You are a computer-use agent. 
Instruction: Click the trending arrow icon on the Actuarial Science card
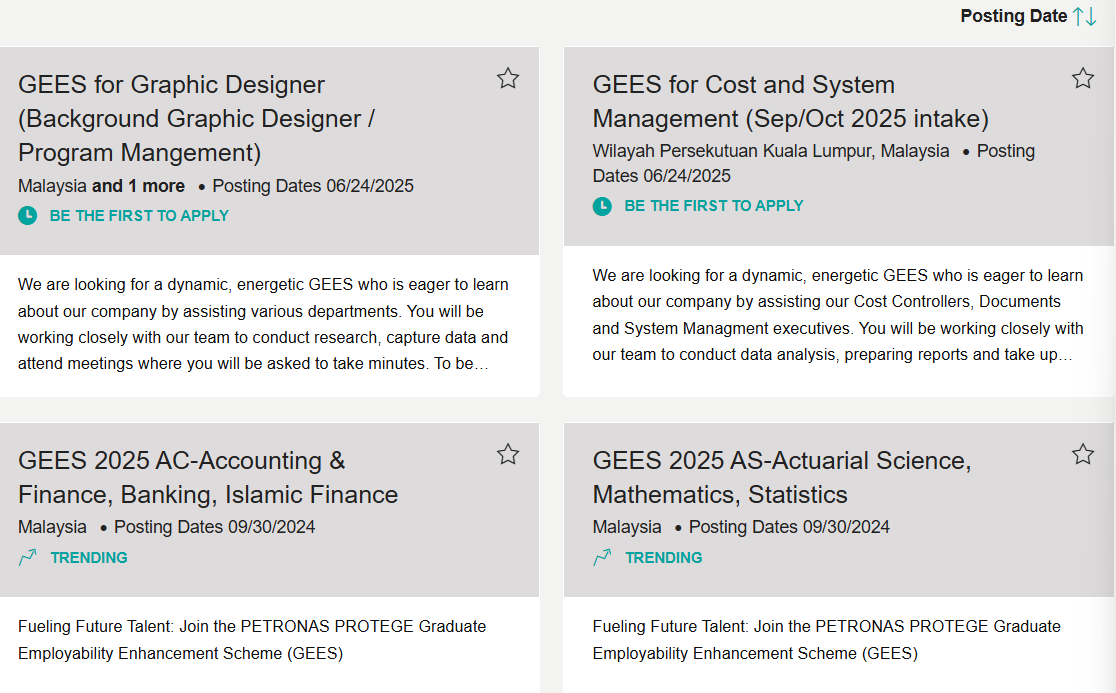[602, 557]
